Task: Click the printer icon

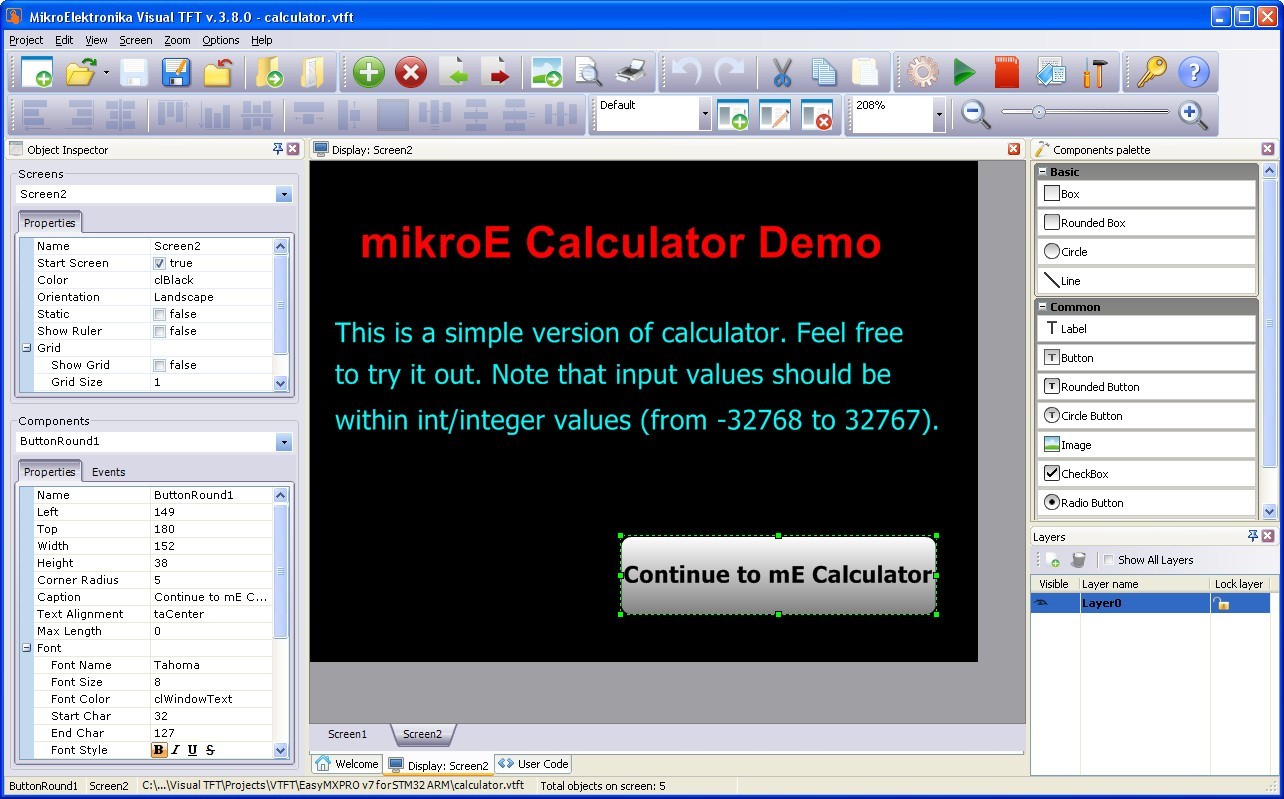Action: click(631, 72)
